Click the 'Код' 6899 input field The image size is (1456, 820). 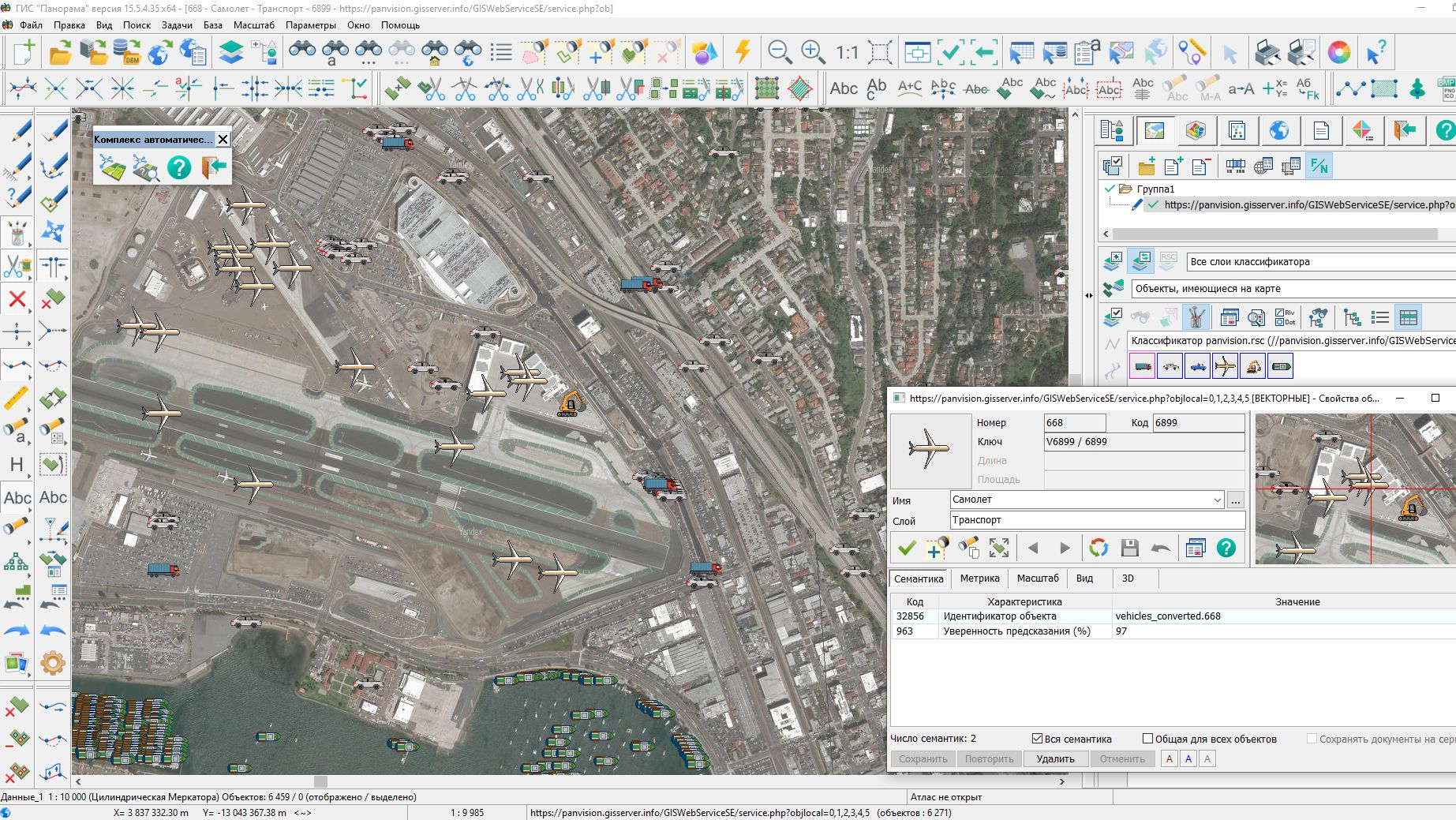1198,423
